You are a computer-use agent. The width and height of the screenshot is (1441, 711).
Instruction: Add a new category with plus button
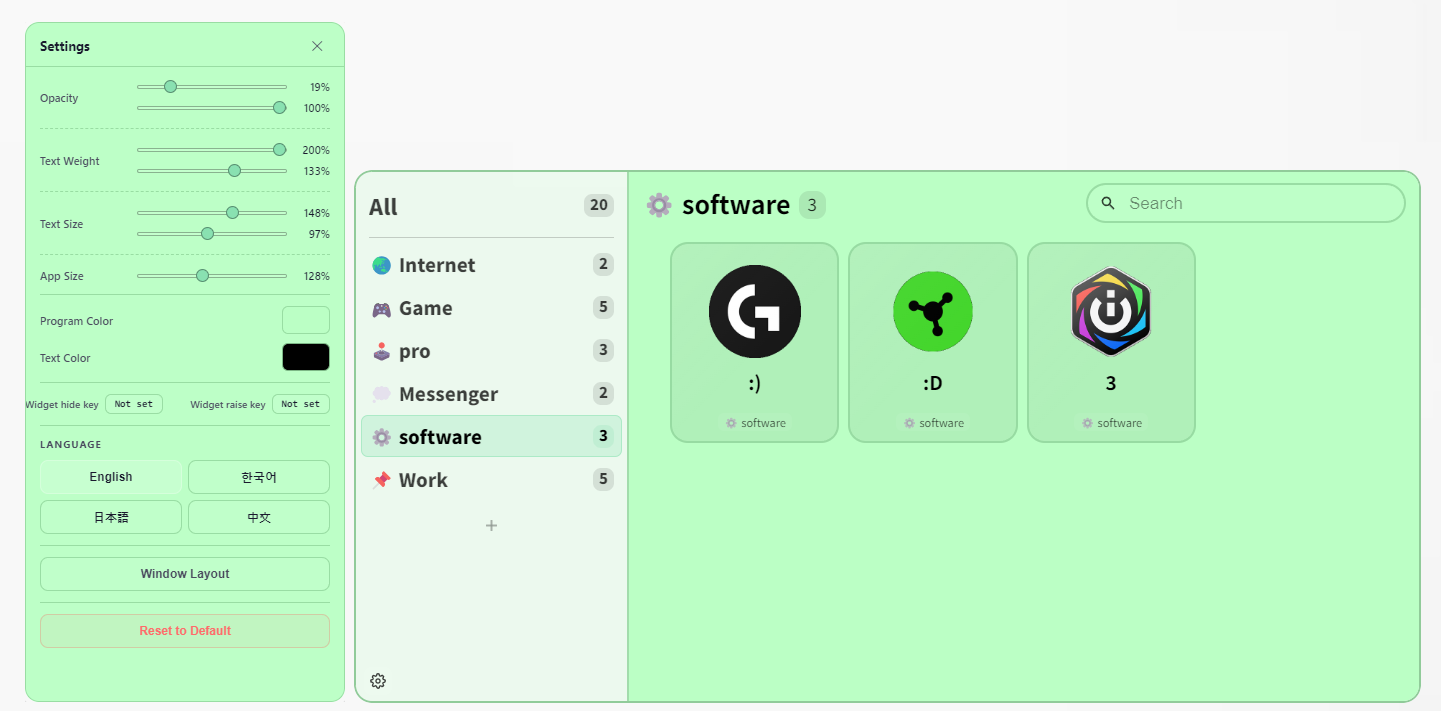click(x=491, y=526)
